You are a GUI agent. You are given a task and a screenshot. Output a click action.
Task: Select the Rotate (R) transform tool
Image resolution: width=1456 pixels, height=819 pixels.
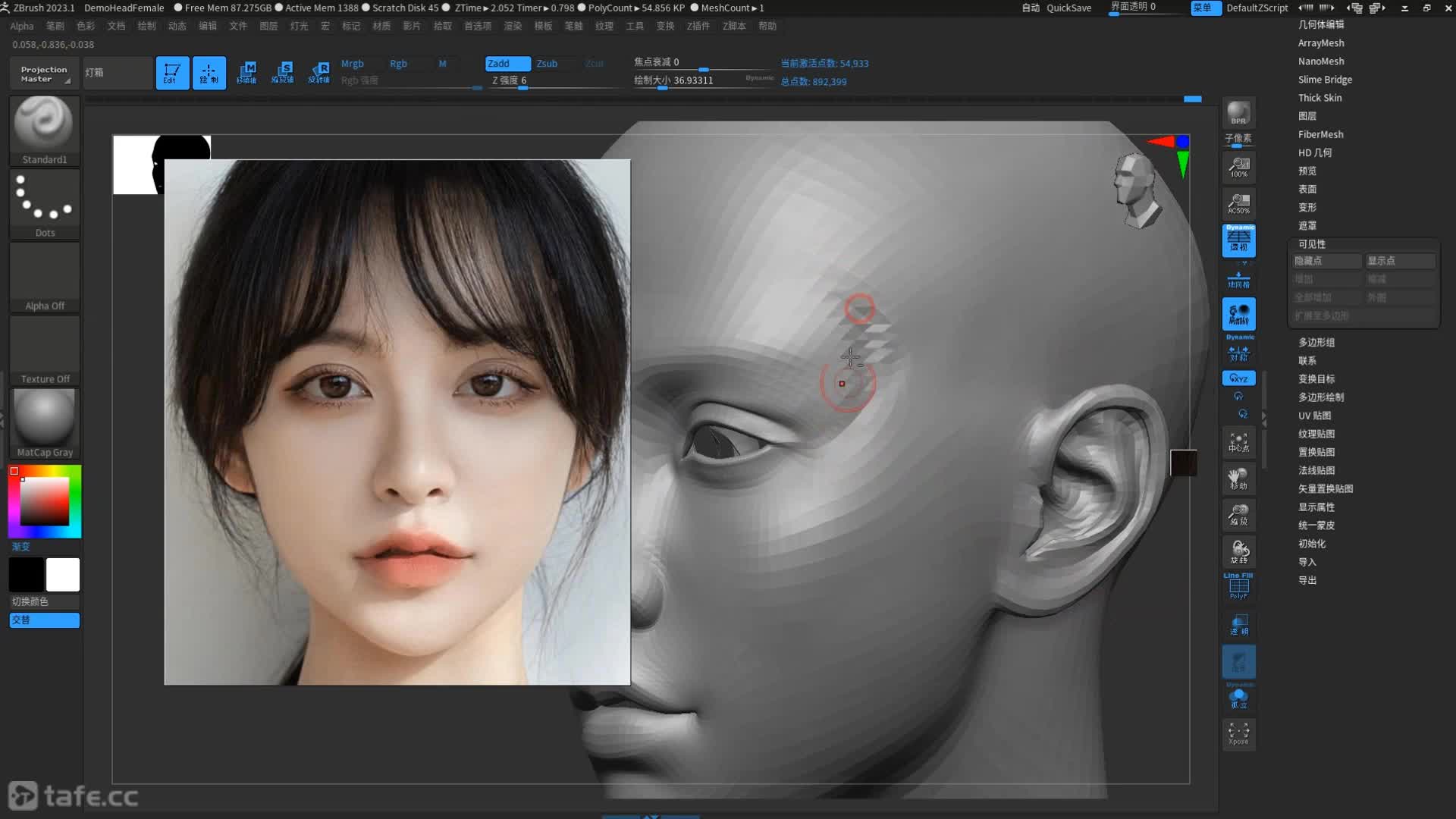(318, 73)
